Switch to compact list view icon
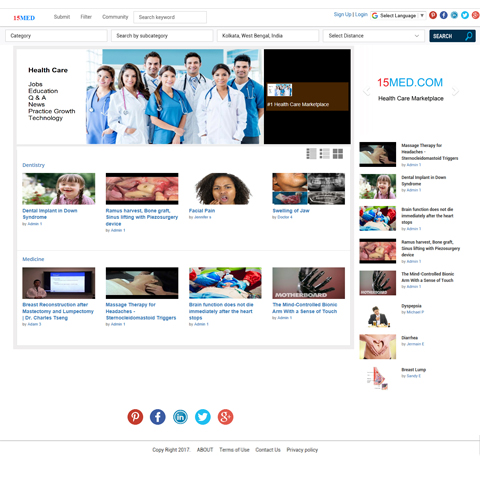480x480 pixels. coord(324,154)
